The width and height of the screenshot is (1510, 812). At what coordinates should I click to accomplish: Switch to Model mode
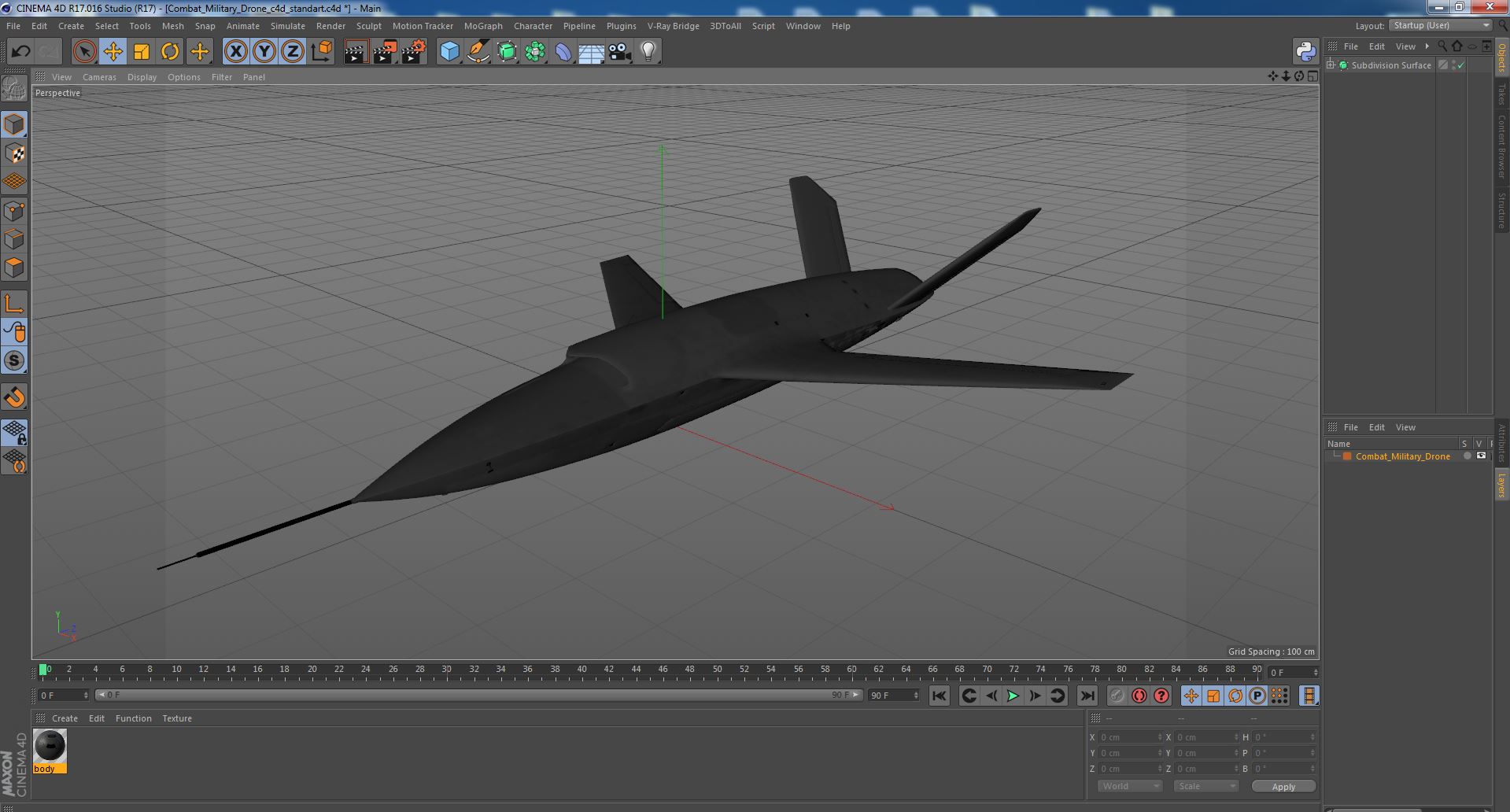[14, 124]
